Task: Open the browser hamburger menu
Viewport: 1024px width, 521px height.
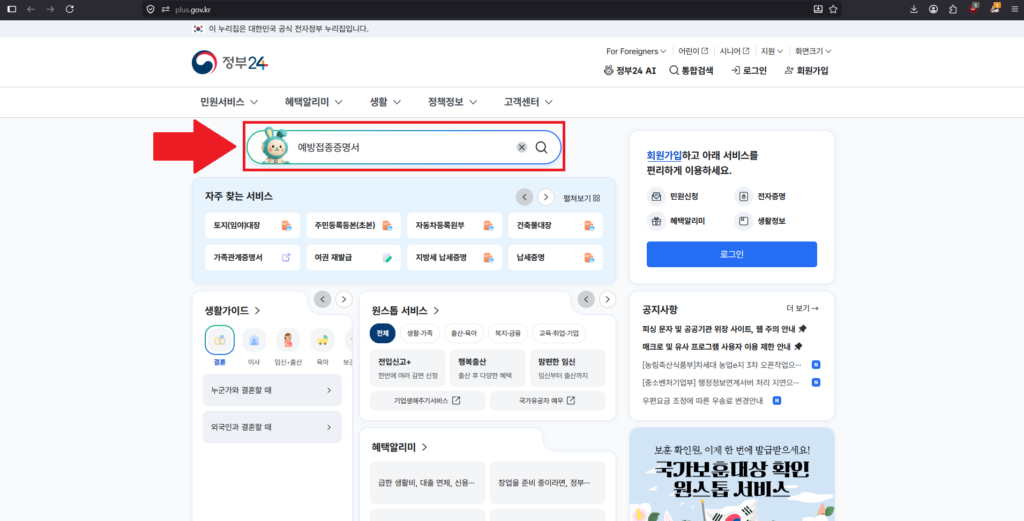Action: pyautogui.click(x=1013, y=9)
